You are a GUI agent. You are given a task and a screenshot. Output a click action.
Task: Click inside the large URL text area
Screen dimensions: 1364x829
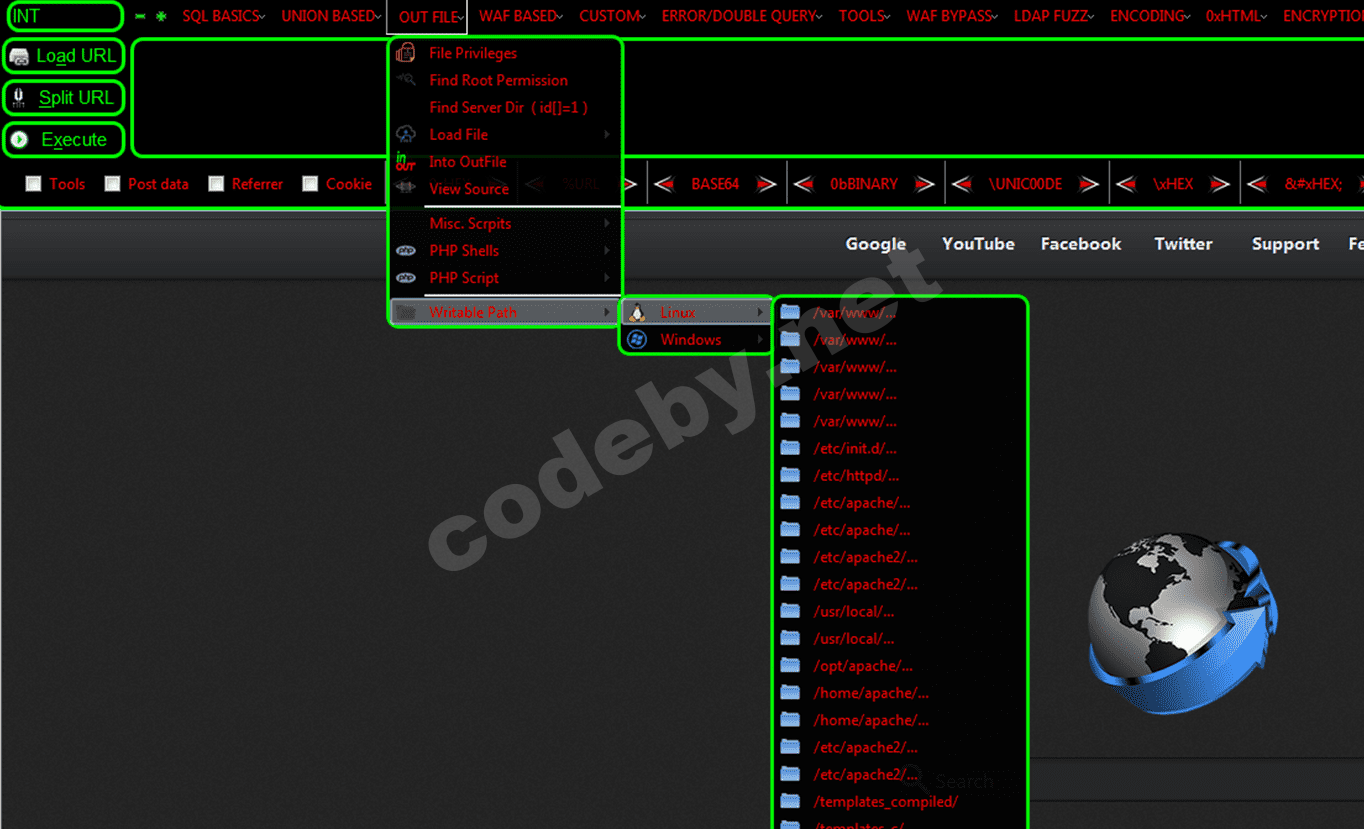tap(748, 98)
